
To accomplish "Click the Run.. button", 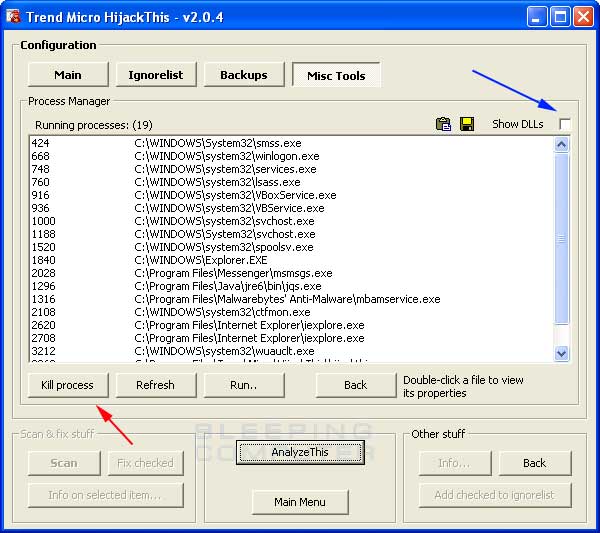I will click(244, 385).
